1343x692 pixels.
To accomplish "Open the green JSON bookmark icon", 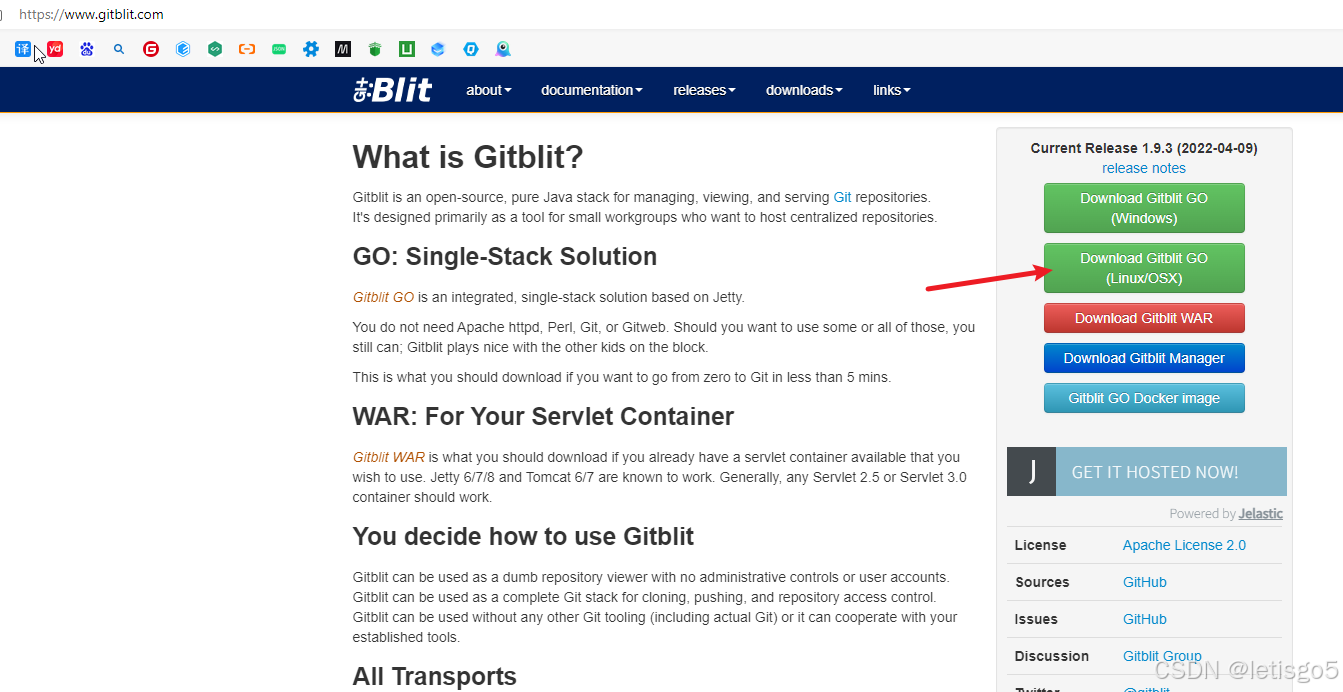I will point(279,49).
